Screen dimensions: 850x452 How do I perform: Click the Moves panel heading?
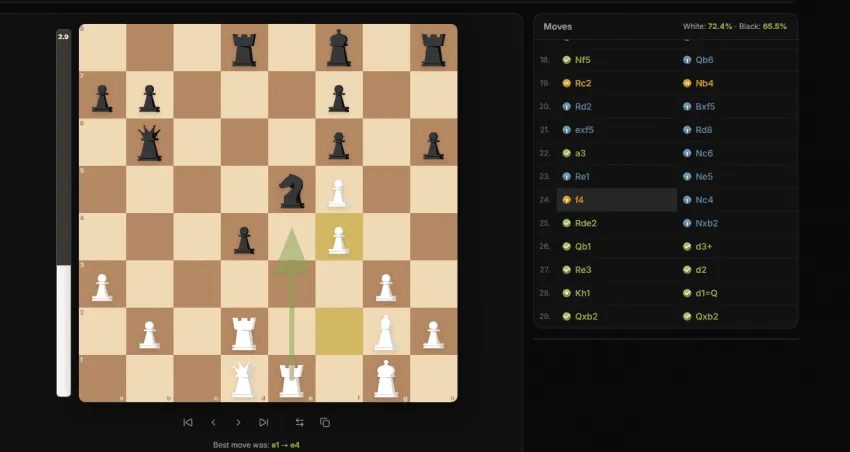(x=558, y=27)
